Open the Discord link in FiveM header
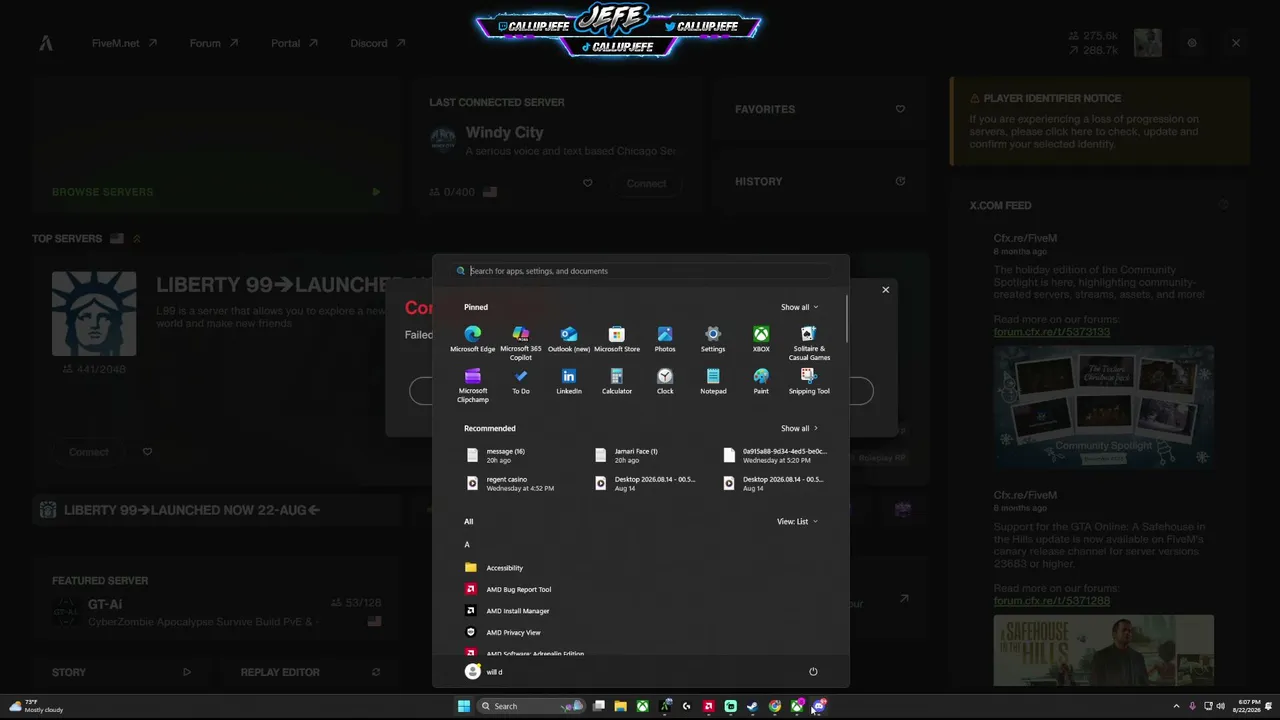This screenshot has width=1280, height=720. tap(378, 43)
